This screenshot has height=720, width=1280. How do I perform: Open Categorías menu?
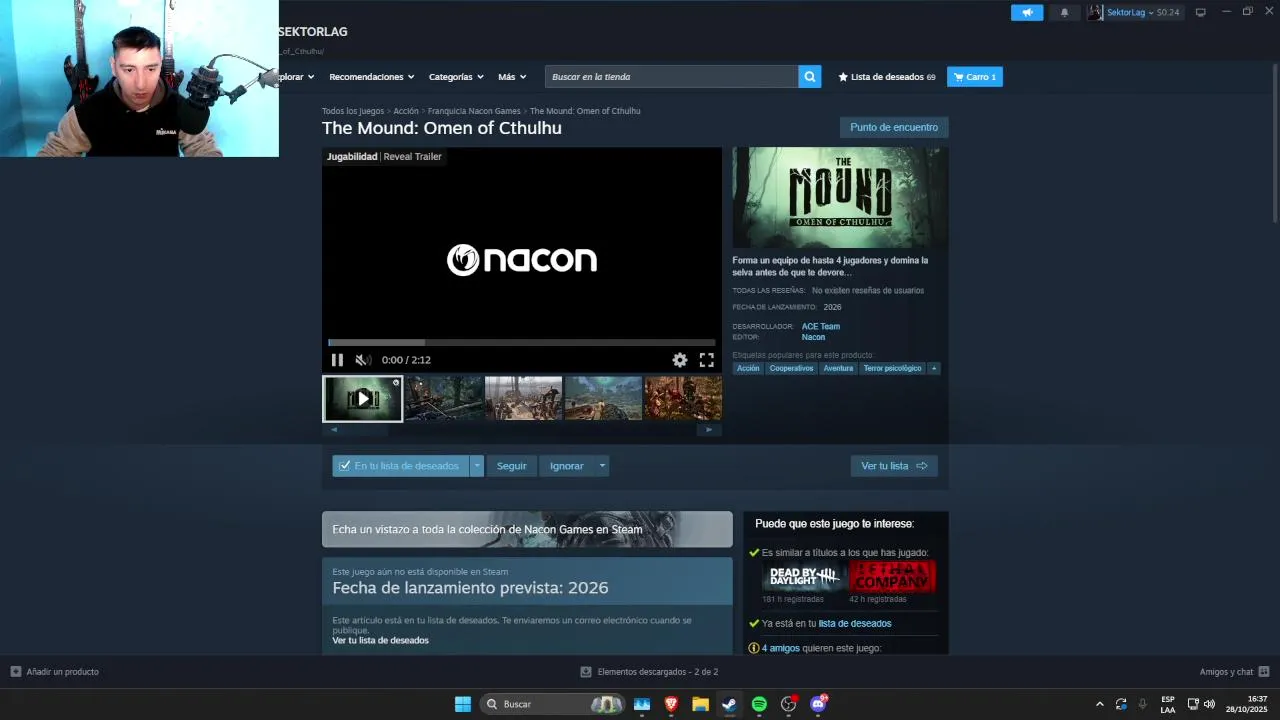456,77
